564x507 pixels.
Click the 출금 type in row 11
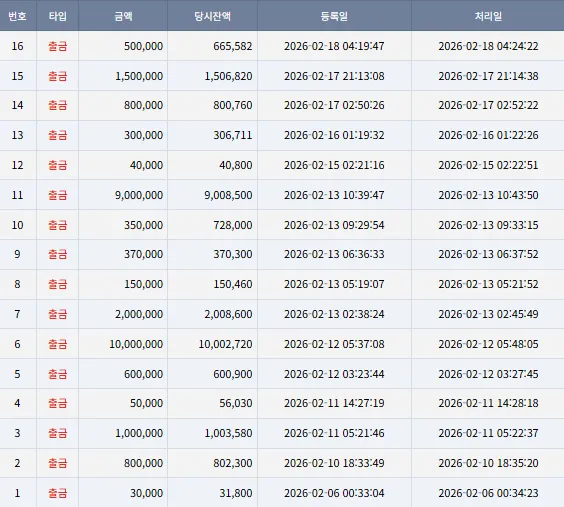(58, 195)
